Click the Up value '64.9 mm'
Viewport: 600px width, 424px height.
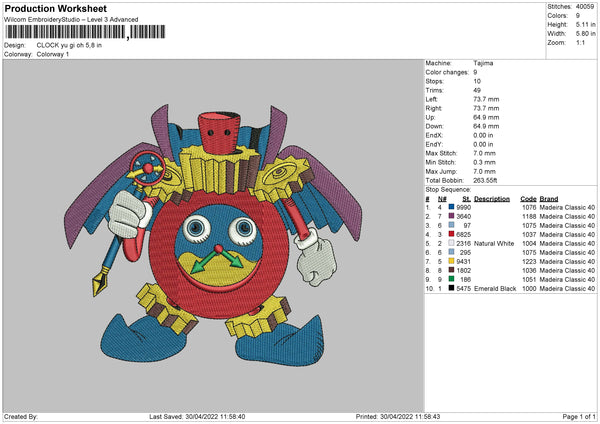point(486,117)
